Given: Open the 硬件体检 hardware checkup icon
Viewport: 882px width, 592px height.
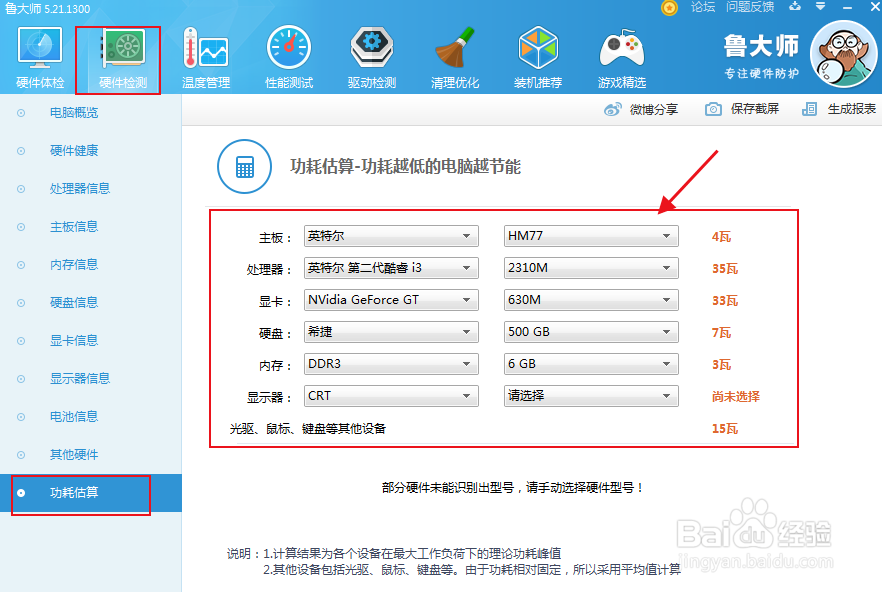Looking at the screenshot, I should click(40, 58).
